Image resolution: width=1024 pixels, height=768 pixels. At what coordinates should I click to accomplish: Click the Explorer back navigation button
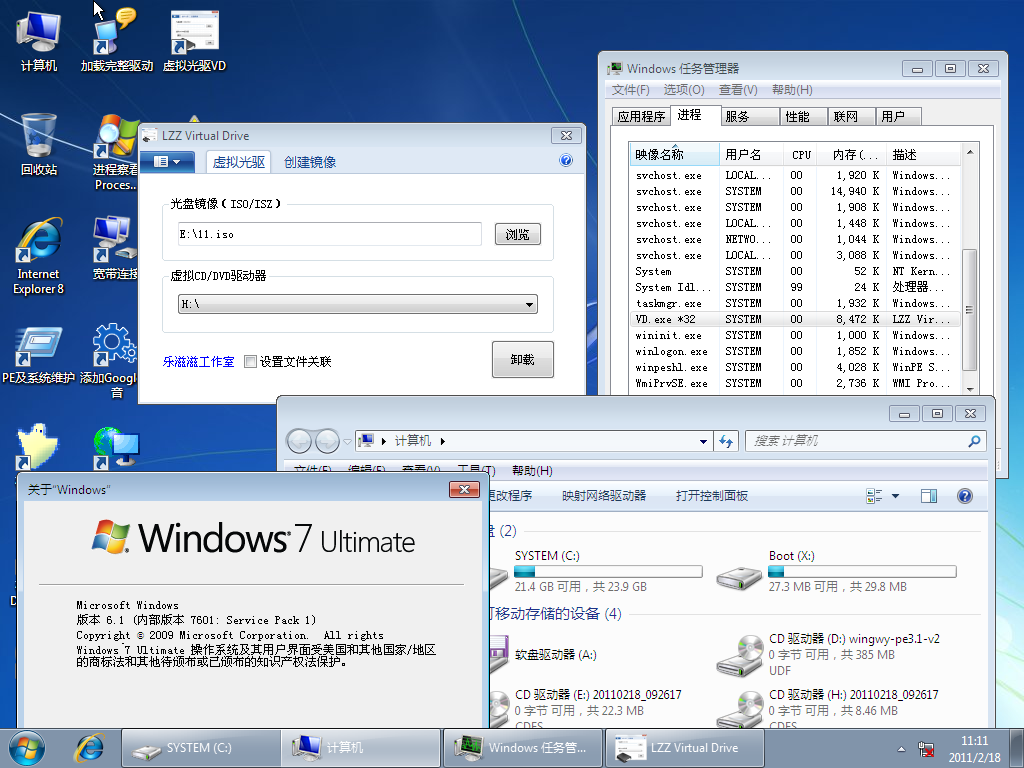pyautogui.click(x=299, y=441)
